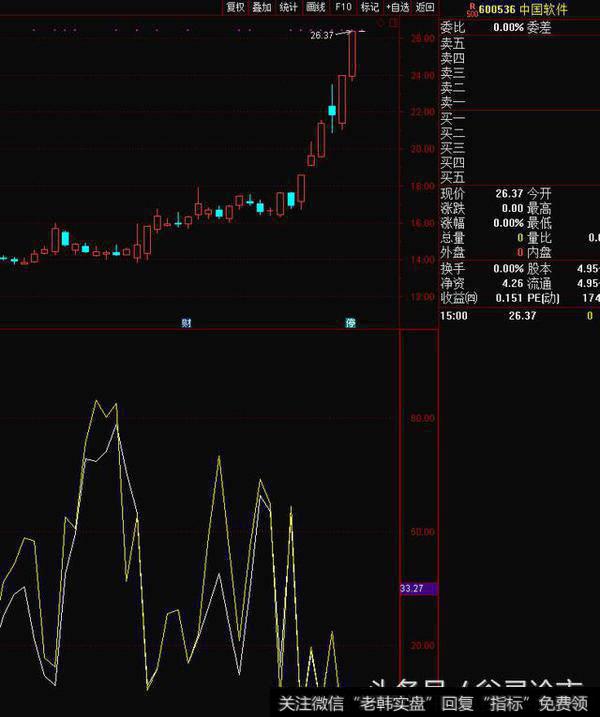Open F10 company information
Screen dimensions: 600x717
coord(343,7)
